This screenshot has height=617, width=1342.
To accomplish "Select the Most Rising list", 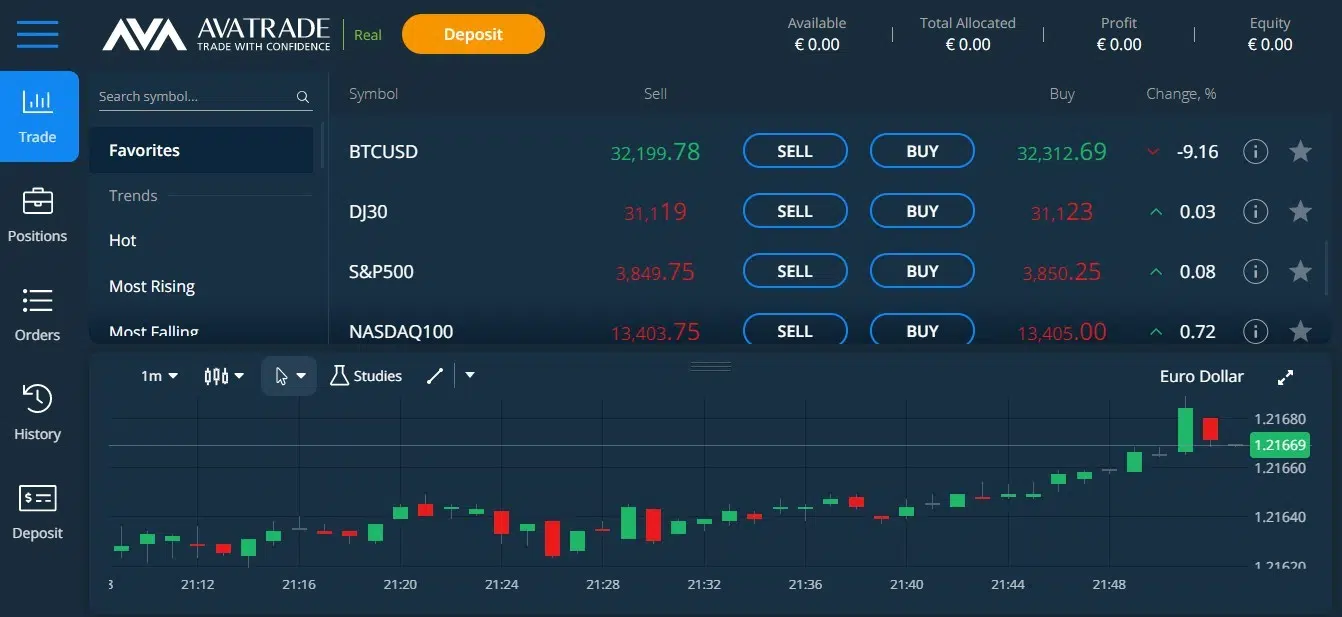I will 152,286.
